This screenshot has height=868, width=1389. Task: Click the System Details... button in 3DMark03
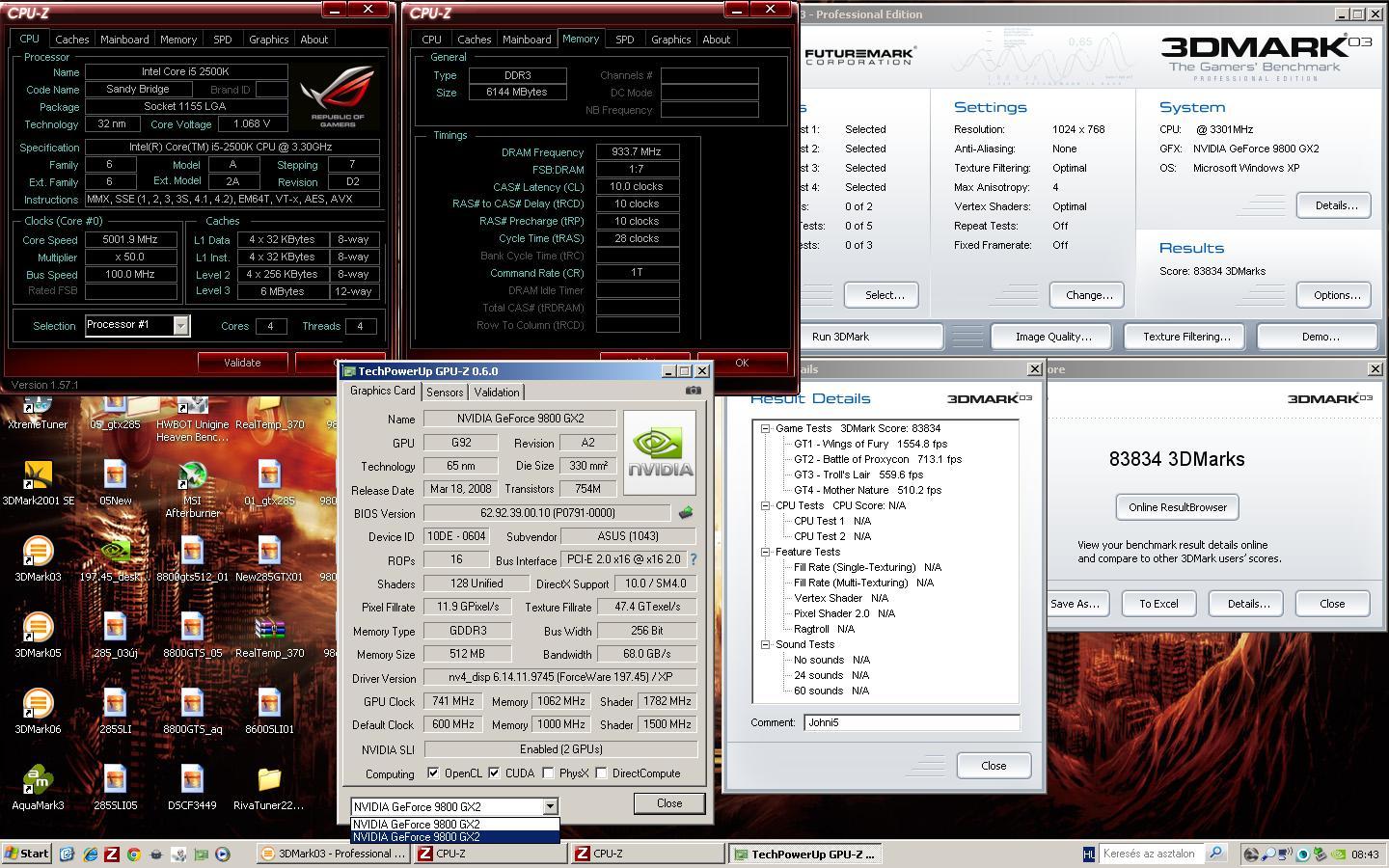[1335, 205]
